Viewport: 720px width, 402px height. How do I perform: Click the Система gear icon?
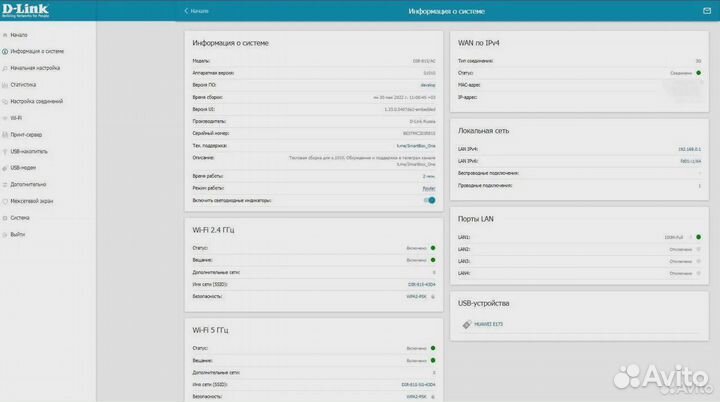(x=5, y=217)
